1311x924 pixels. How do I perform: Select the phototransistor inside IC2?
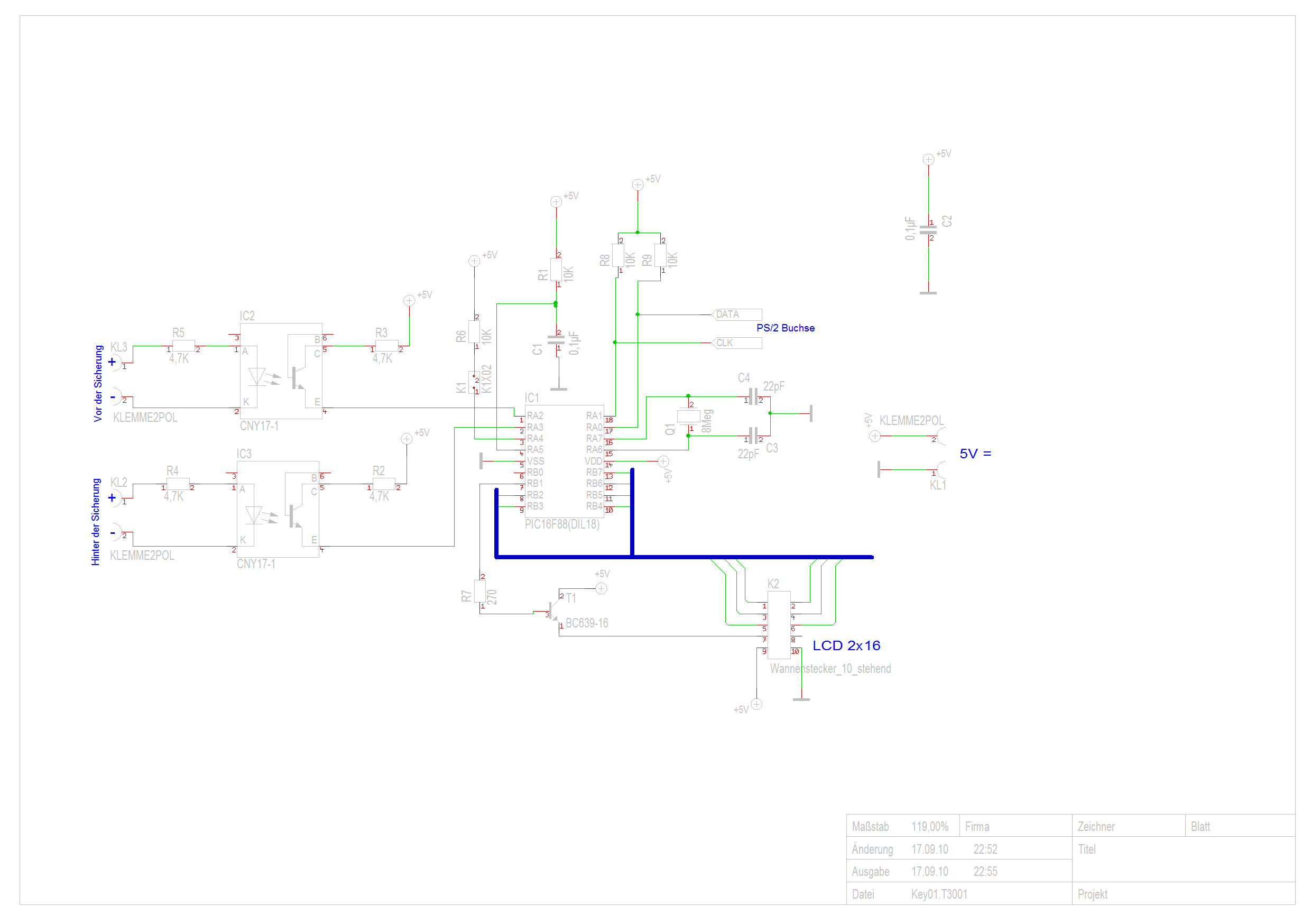(297, 378)
